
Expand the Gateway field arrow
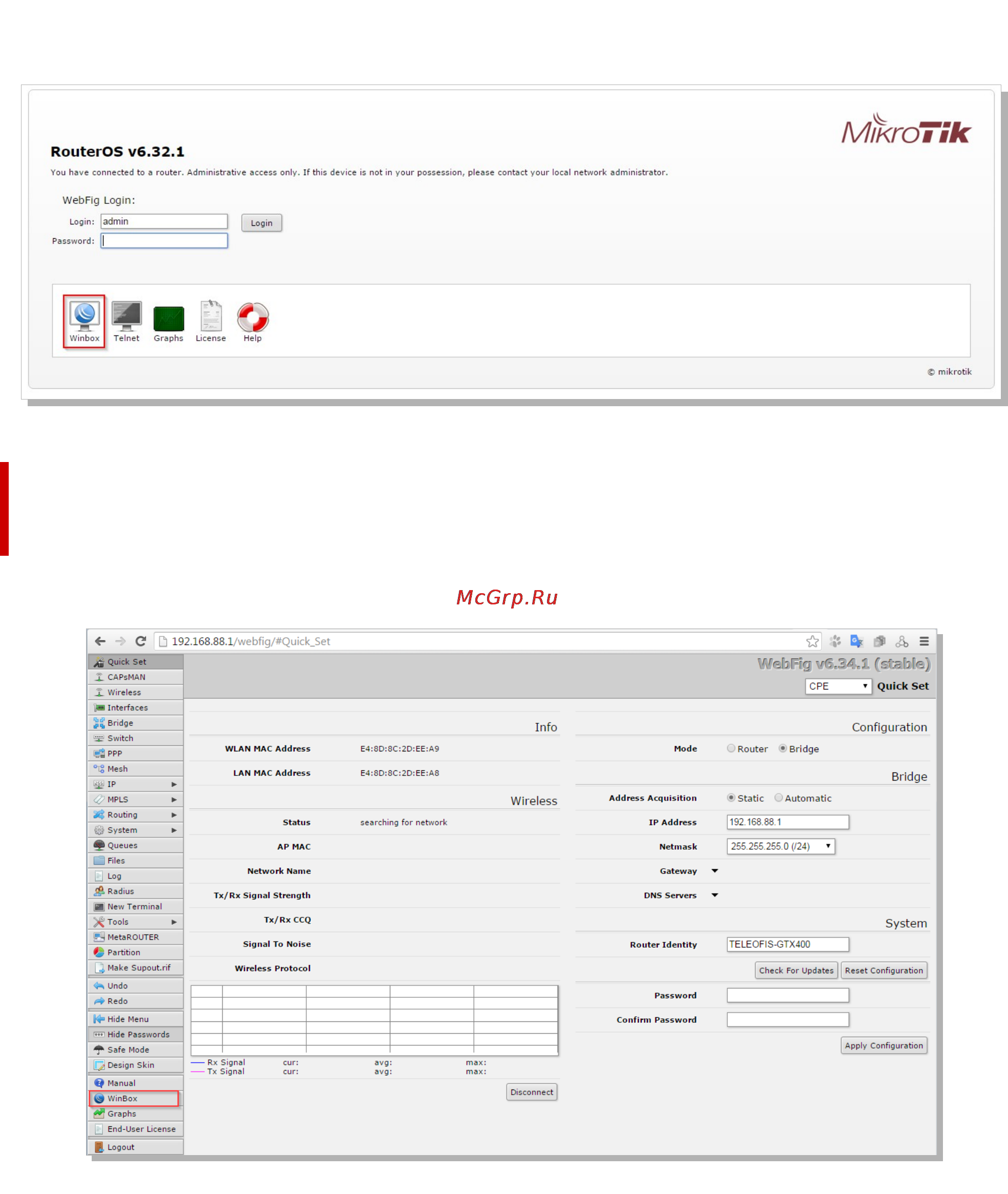click(715, 870)
